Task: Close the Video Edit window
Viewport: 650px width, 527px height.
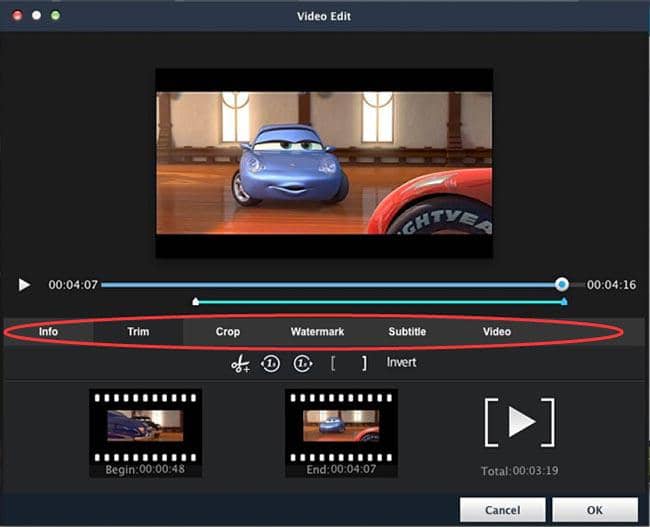Action: tap(17, 16)
